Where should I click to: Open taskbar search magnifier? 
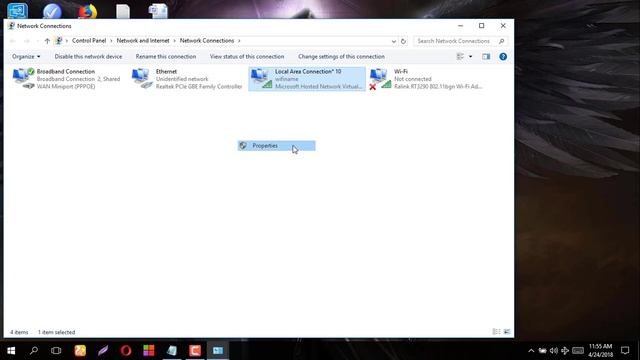[34, 350]
